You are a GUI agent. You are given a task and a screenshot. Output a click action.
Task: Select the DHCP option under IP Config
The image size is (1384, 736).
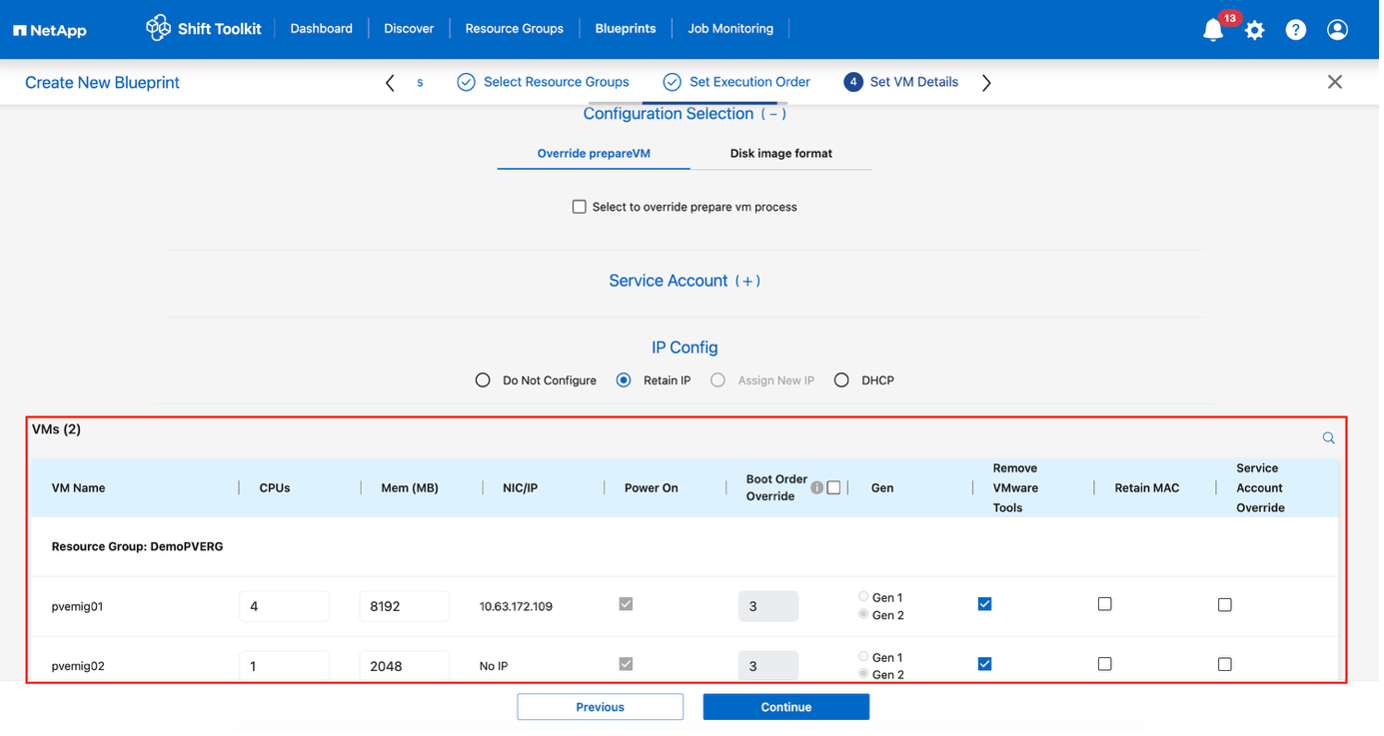pyautogui.click(x=841, y=380)
